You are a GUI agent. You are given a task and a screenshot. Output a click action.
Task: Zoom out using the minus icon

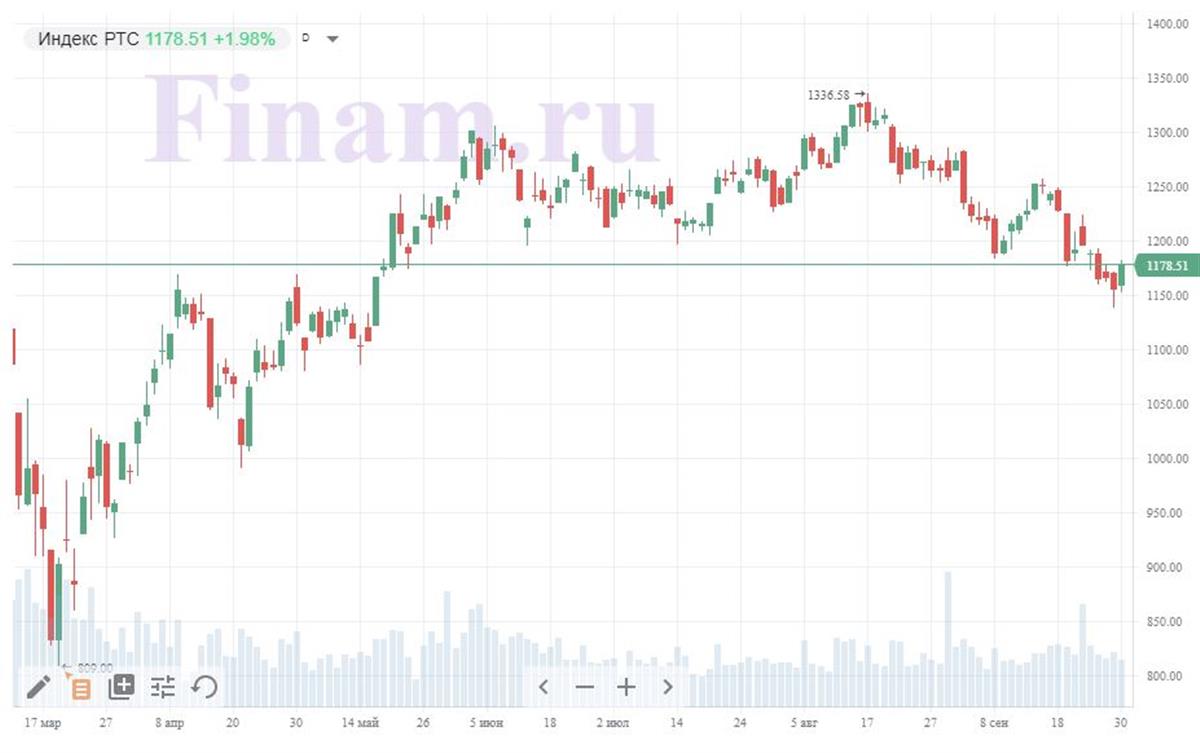coord(585,687)
